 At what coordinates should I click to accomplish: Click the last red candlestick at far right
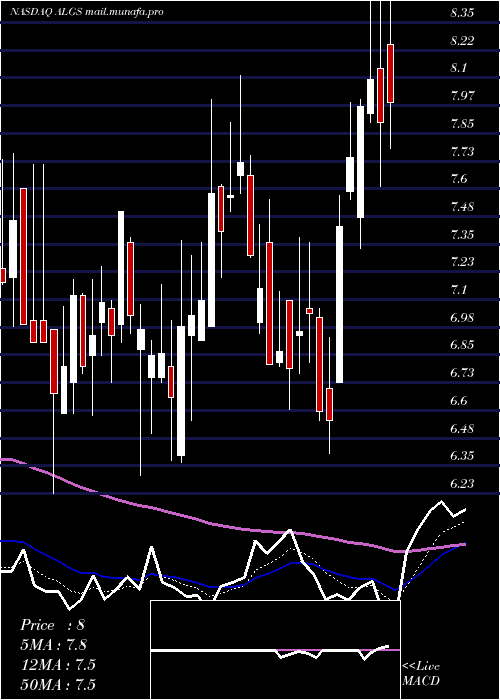(x=390, y=74)
